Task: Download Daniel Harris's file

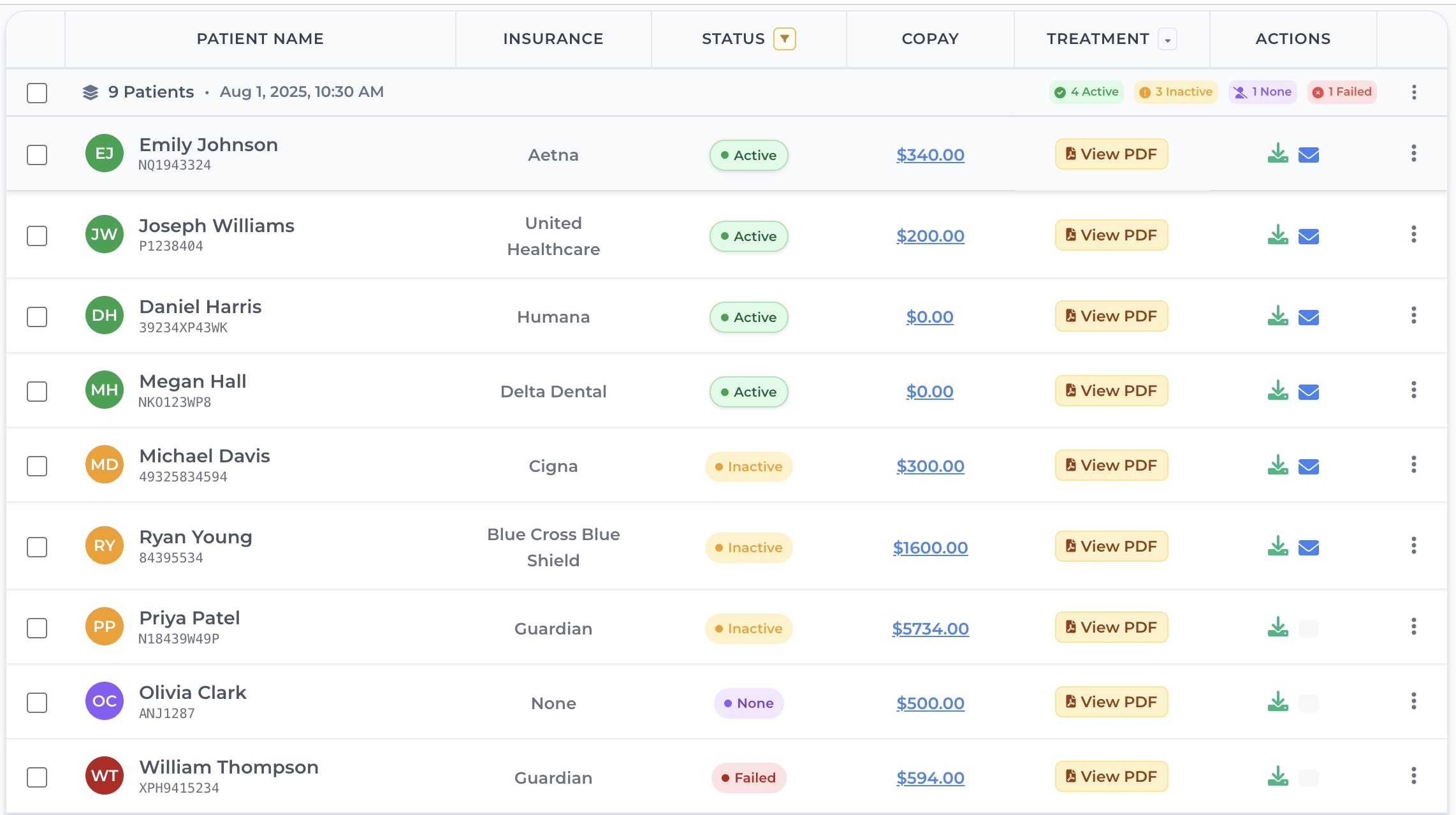Action: [1277, 316]
